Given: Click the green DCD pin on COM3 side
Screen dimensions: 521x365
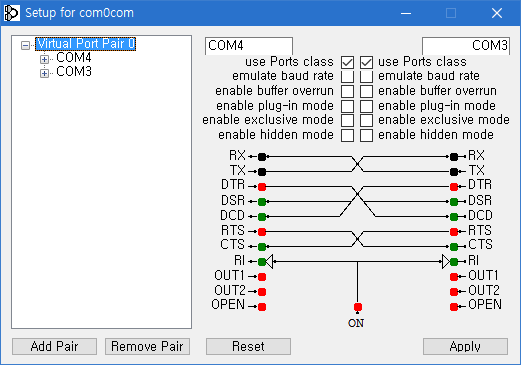Looking at the screenshot, I should (x=454, y=217).
